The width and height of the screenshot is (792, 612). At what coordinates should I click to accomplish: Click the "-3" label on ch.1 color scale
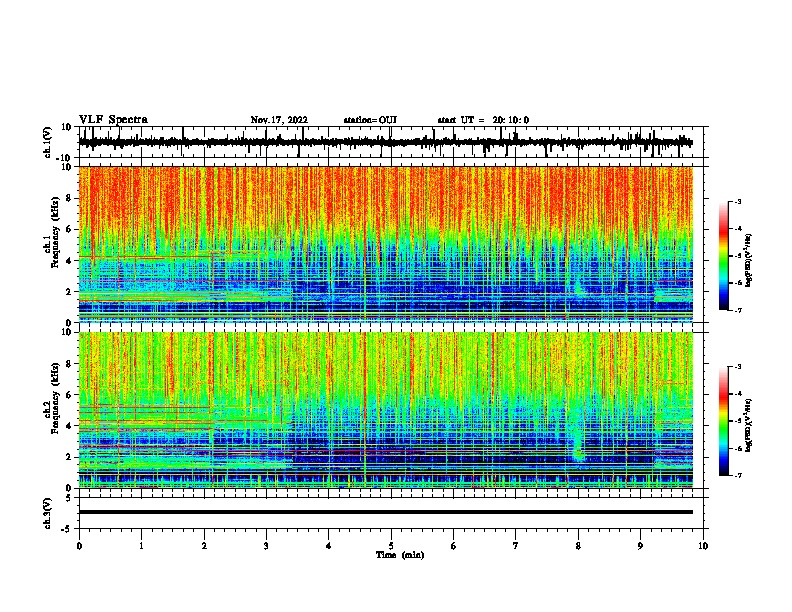(737, 201)
